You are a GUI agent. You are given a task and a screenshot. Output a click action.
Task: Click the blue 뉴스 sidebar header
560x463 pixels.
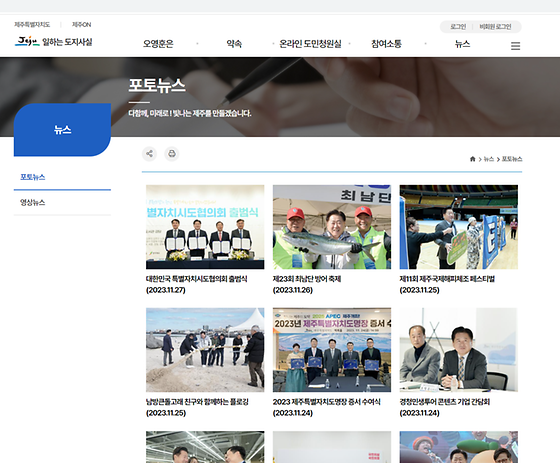62,130
